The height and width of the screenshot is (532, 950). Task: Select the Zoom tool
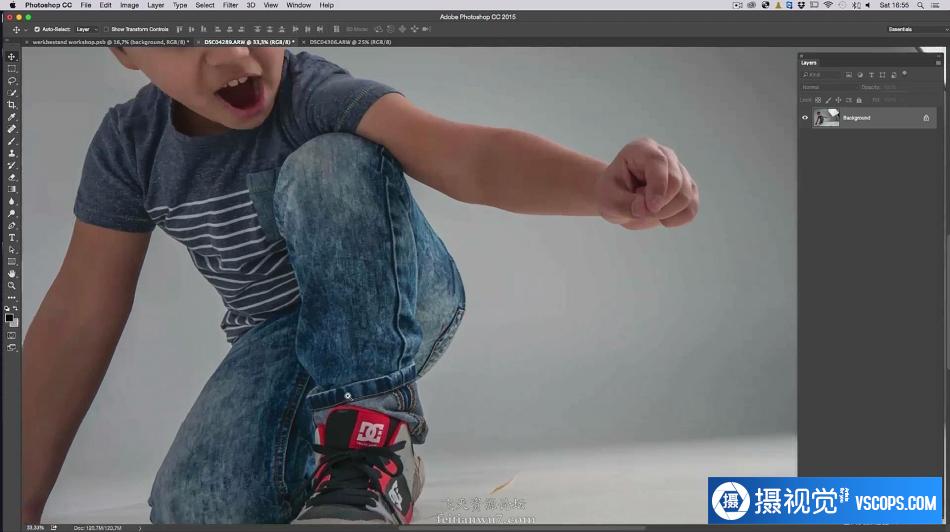12,286
